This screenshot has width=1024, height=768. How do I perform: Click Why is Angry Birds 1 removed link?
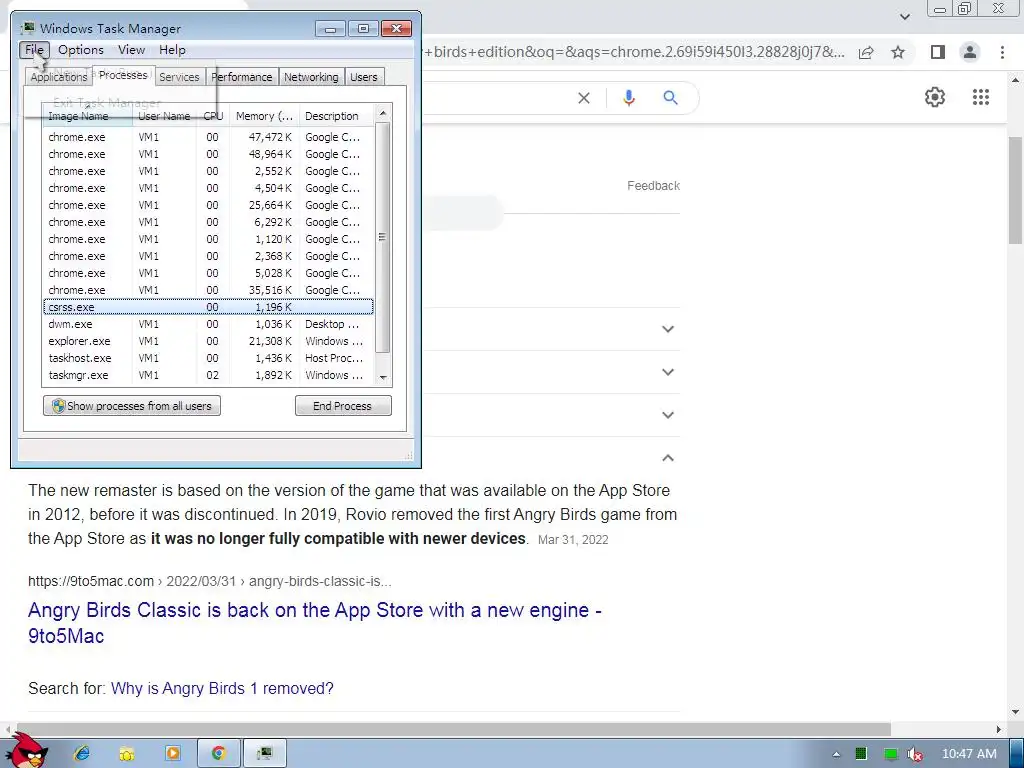tap(222, 688)
